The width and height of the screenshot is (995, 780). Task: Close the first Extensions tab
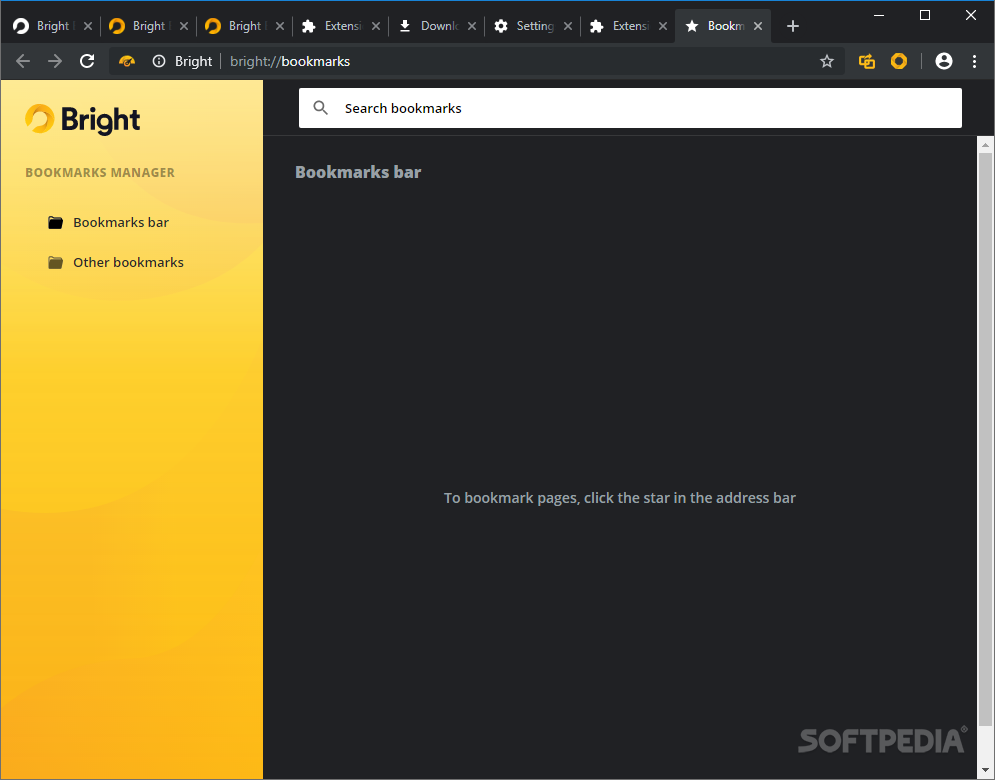(x=376, y=26)
